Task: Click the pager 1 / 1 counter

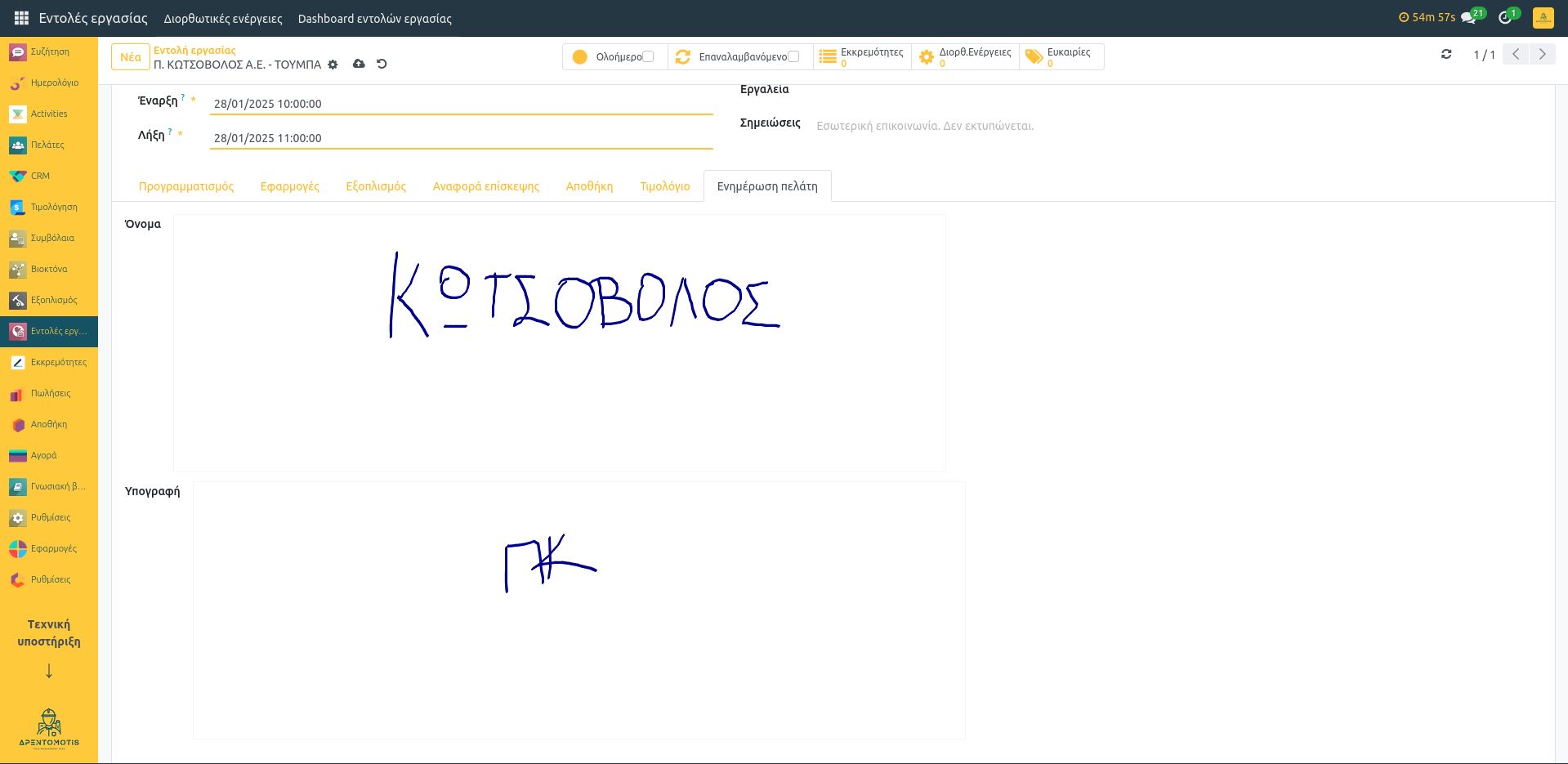Action: (x=1484, y=55)
